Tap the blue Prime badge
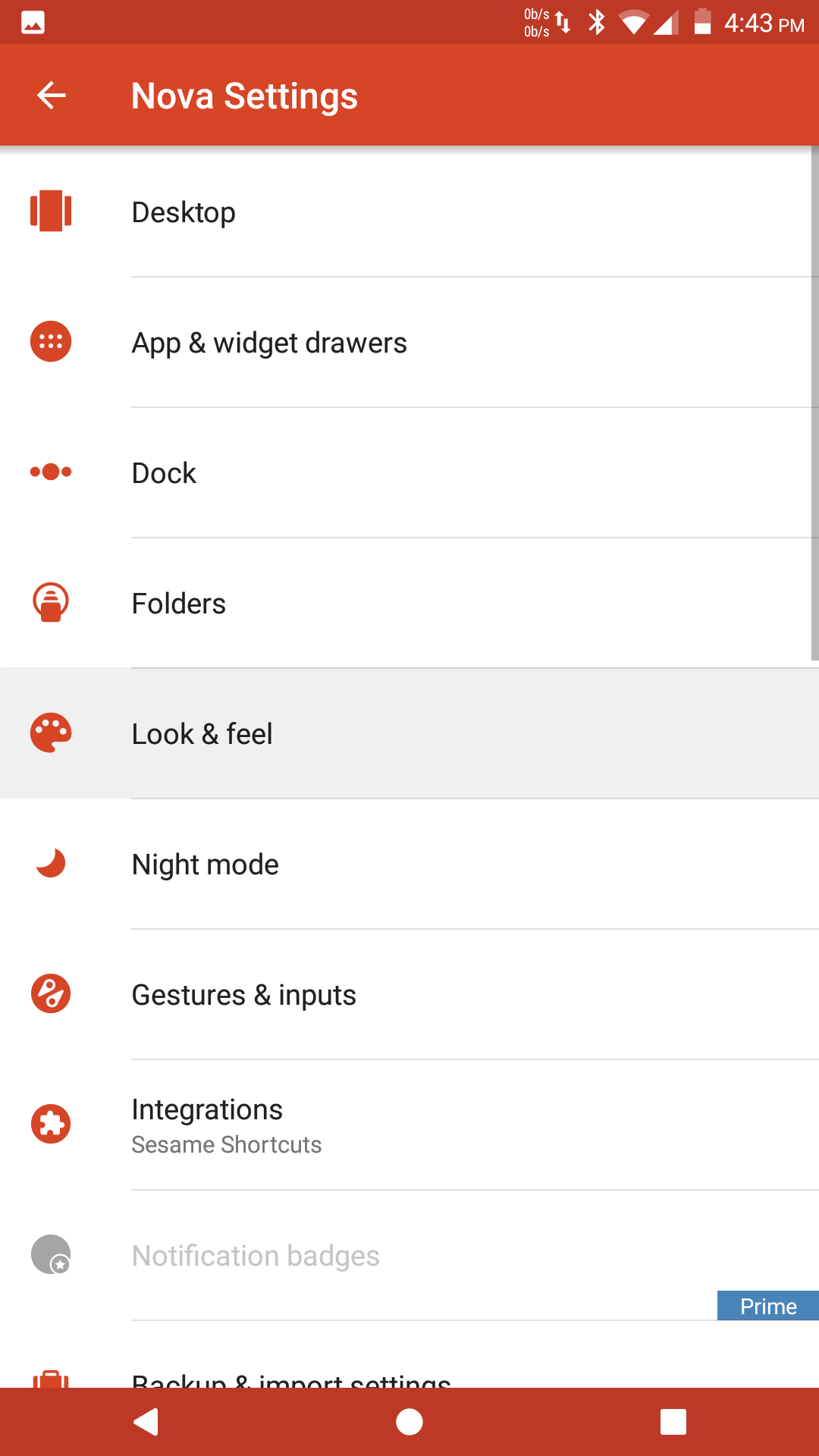819x1456 pixels. pos(768,1306)
